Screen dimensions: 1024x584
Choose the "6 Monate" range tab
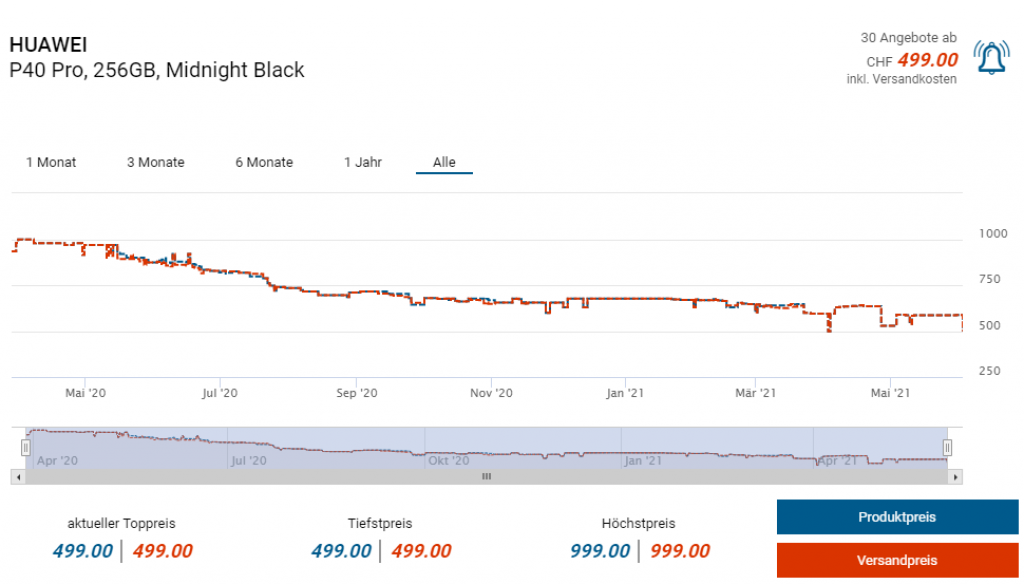pos(264,162)
